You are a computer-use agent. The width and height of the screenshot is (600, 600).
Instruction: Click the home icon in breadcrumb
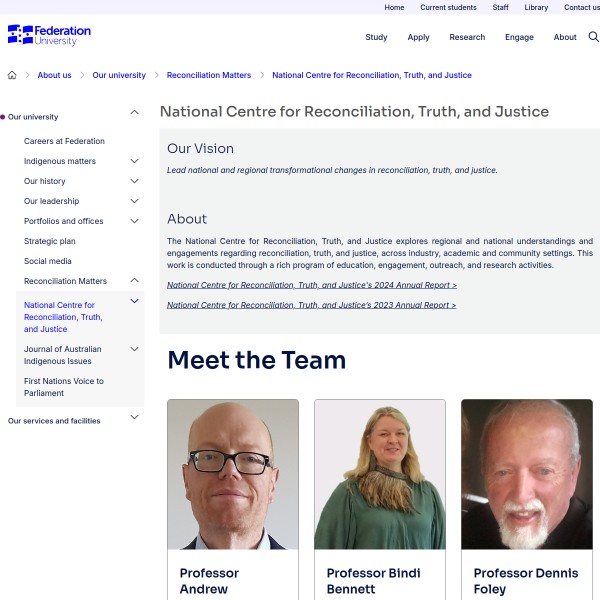click(x=12, y=75)
